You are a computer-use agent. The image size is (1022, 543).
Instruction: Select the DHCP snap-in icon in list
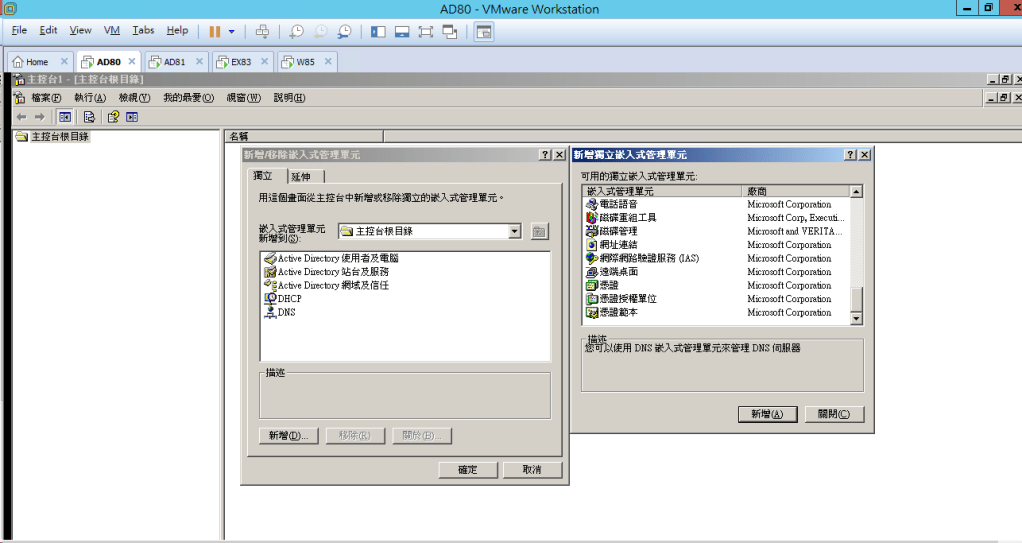pyautogui.click(x=269, y=299)
